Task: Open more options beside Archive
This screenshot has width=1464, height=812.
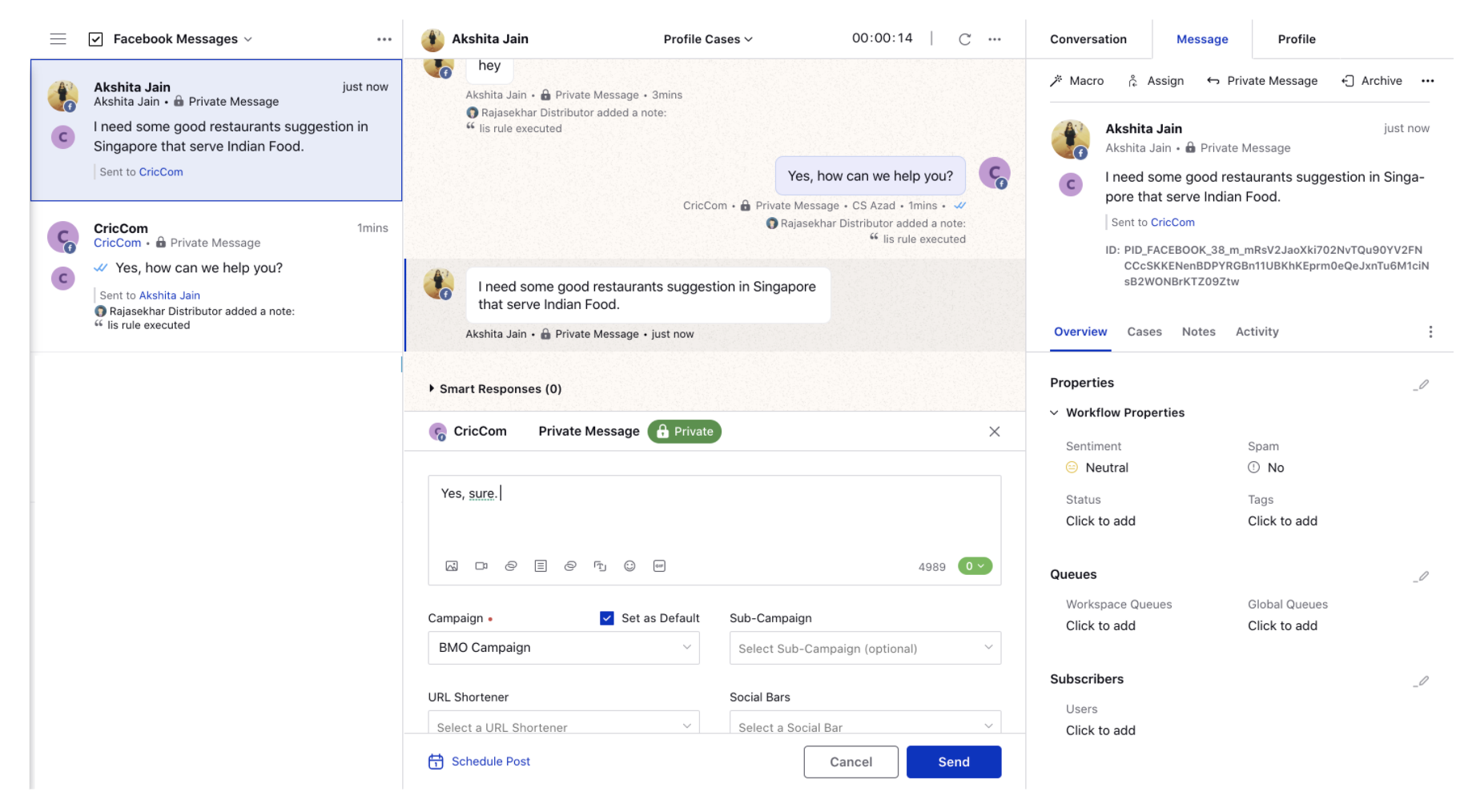Action: [1427, 81]
